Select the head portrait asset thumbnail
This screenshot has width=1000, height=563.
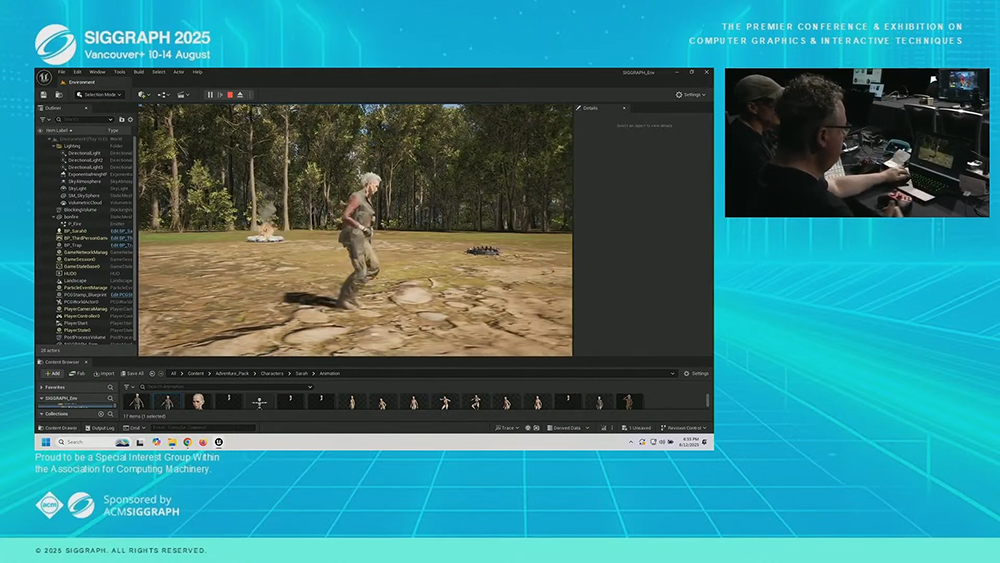198,401
